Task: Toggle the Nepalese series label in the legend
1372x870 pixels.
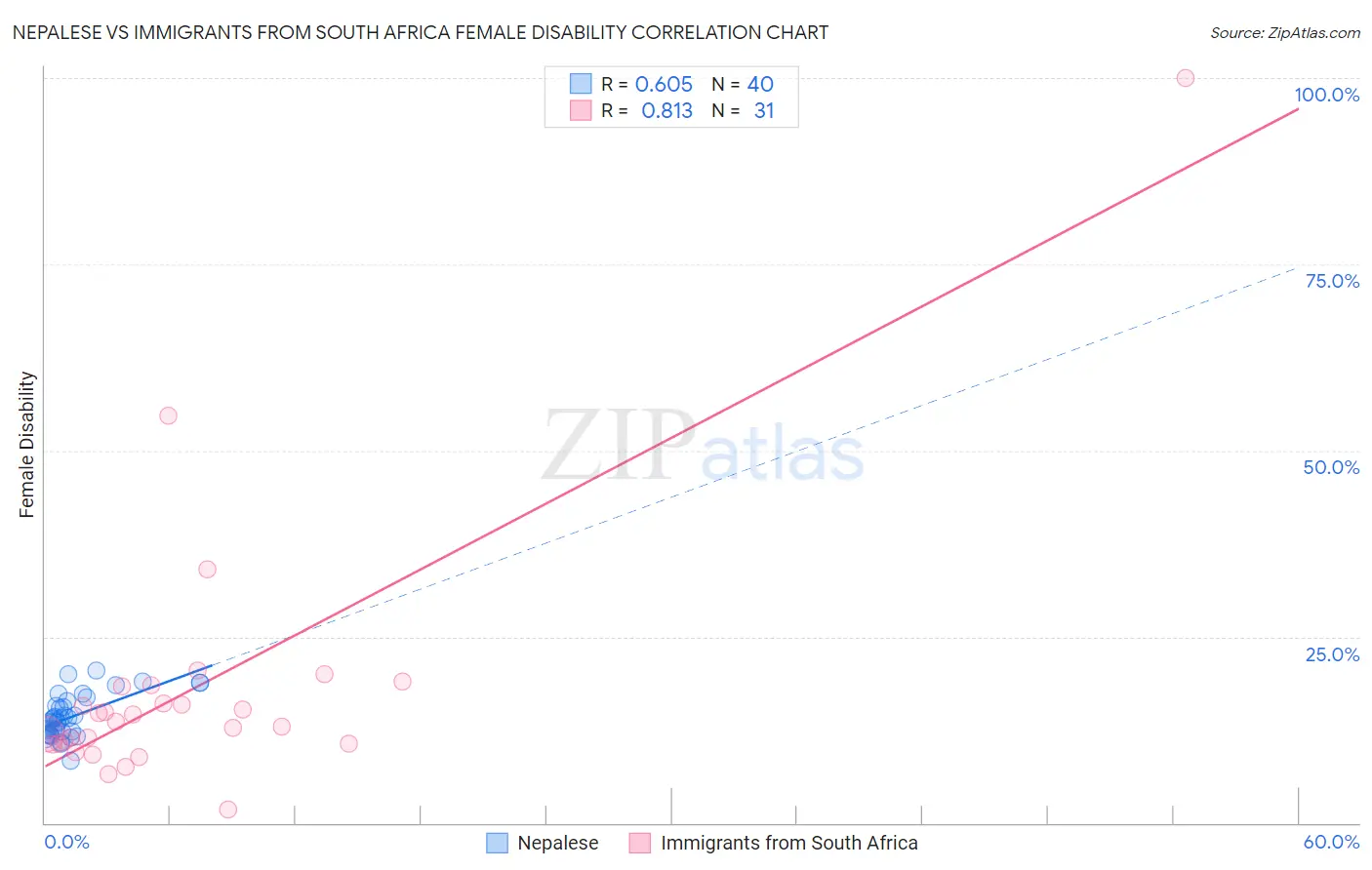Action: (x=557, y=843)
